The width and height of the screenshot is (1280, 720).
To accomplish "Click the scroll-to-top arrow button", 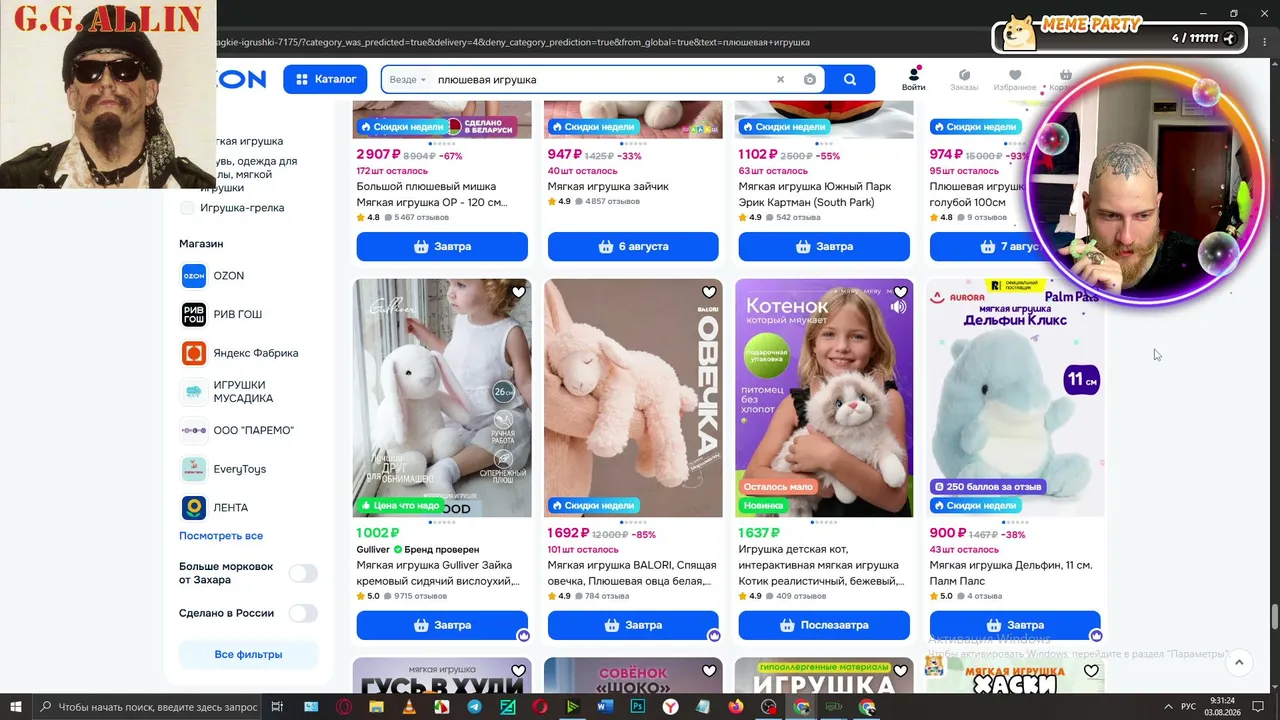I will [1239, 662].
